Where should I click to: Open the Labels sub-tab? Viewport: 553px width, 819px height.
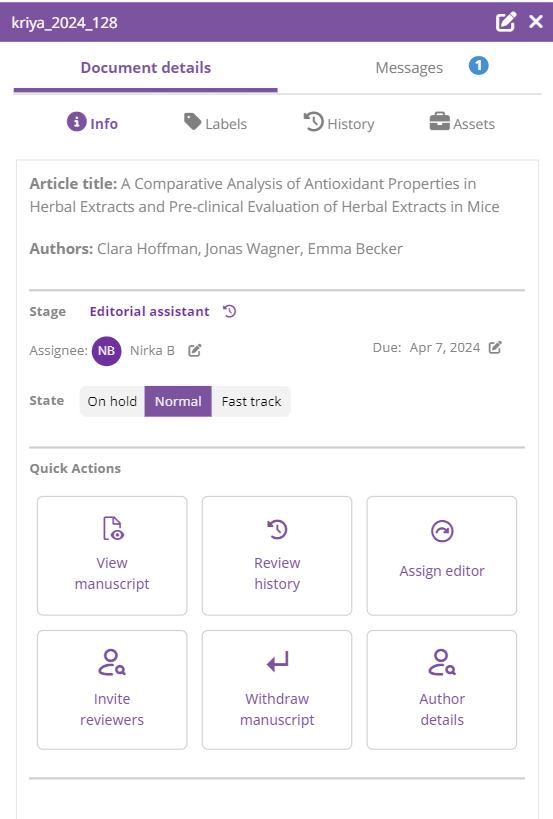click(x=215, y=123)
